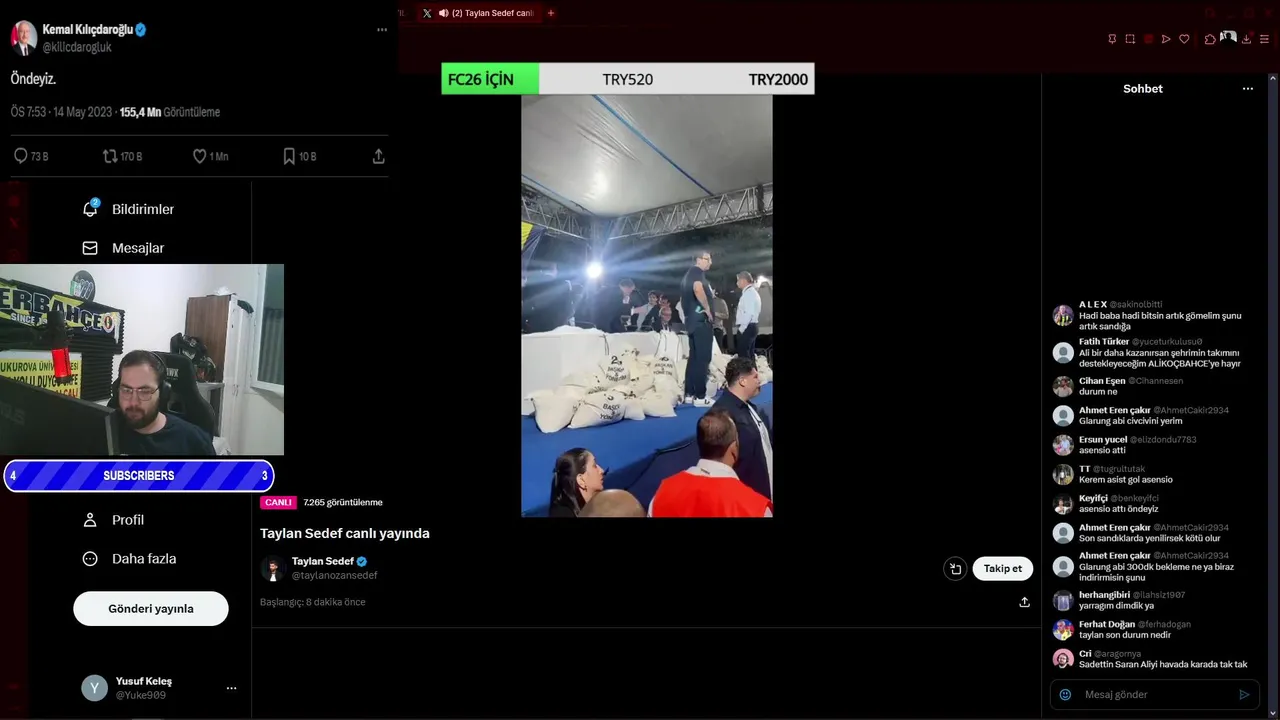
Task: Click the Sohbet panel heading
Action: pos(1143,89)
